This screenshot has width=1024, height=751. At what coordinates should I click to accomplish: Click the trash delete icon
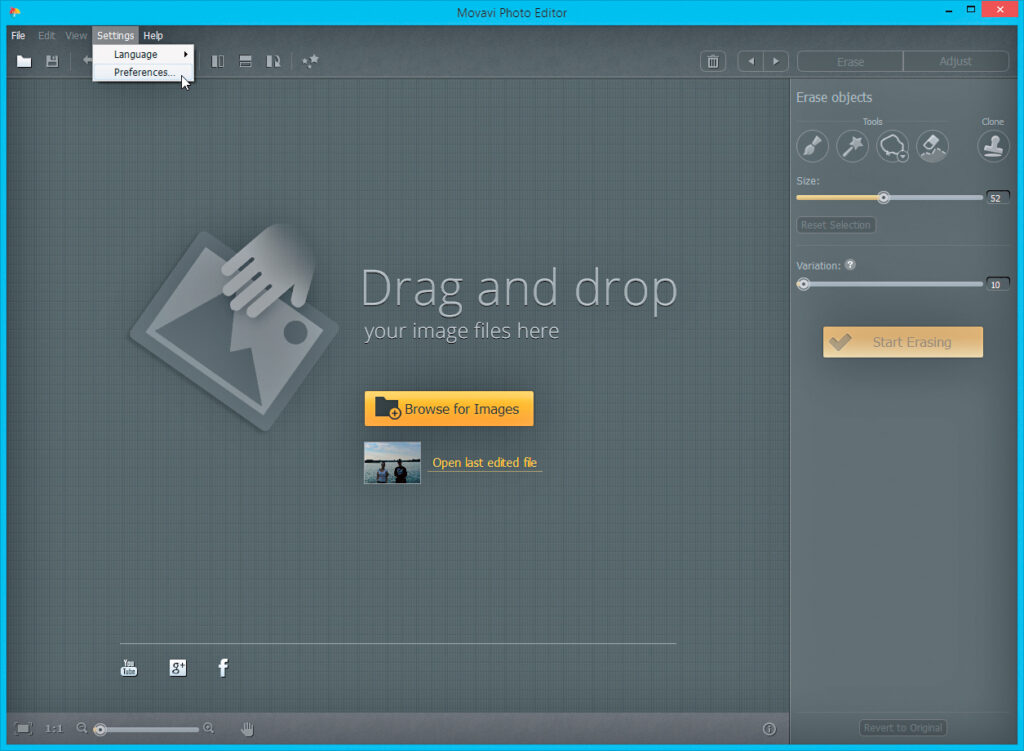tap(712, 62)
